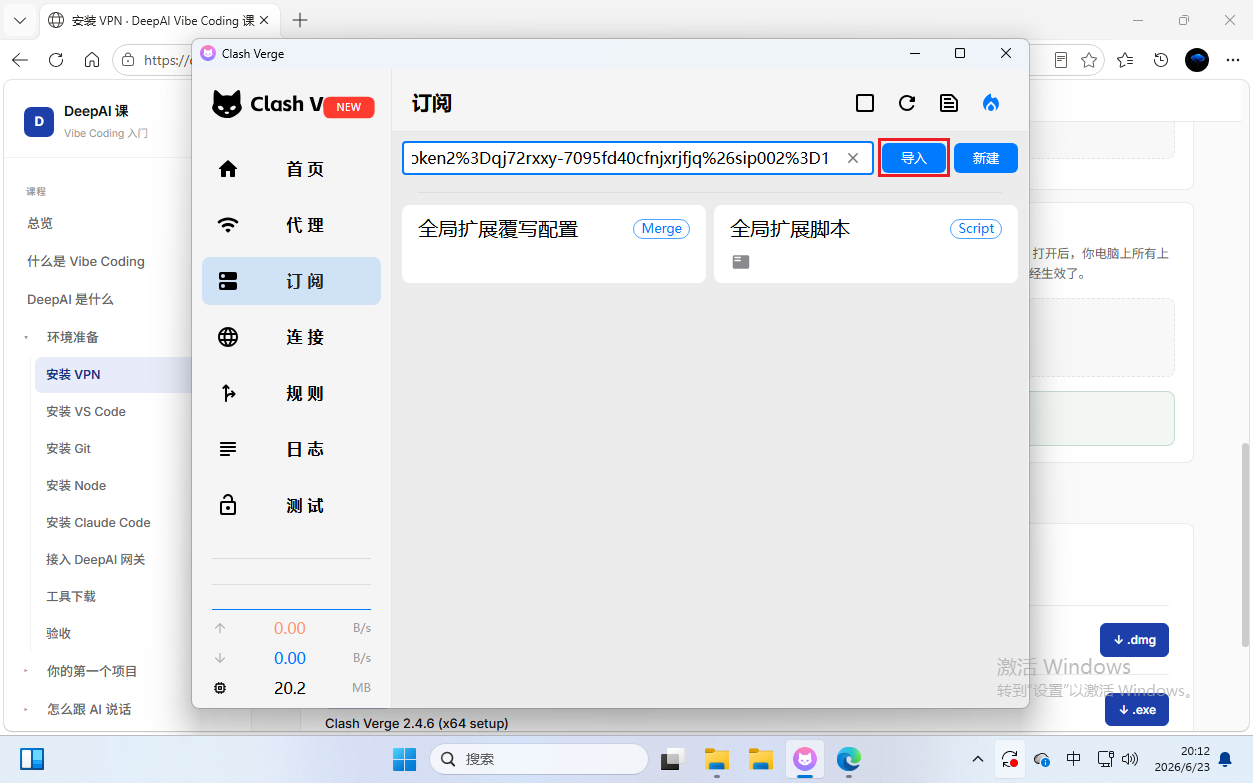1253x783 pixels.
Task: Click the memory chip icon near 20.2 MB
Action: pos(220,688)
